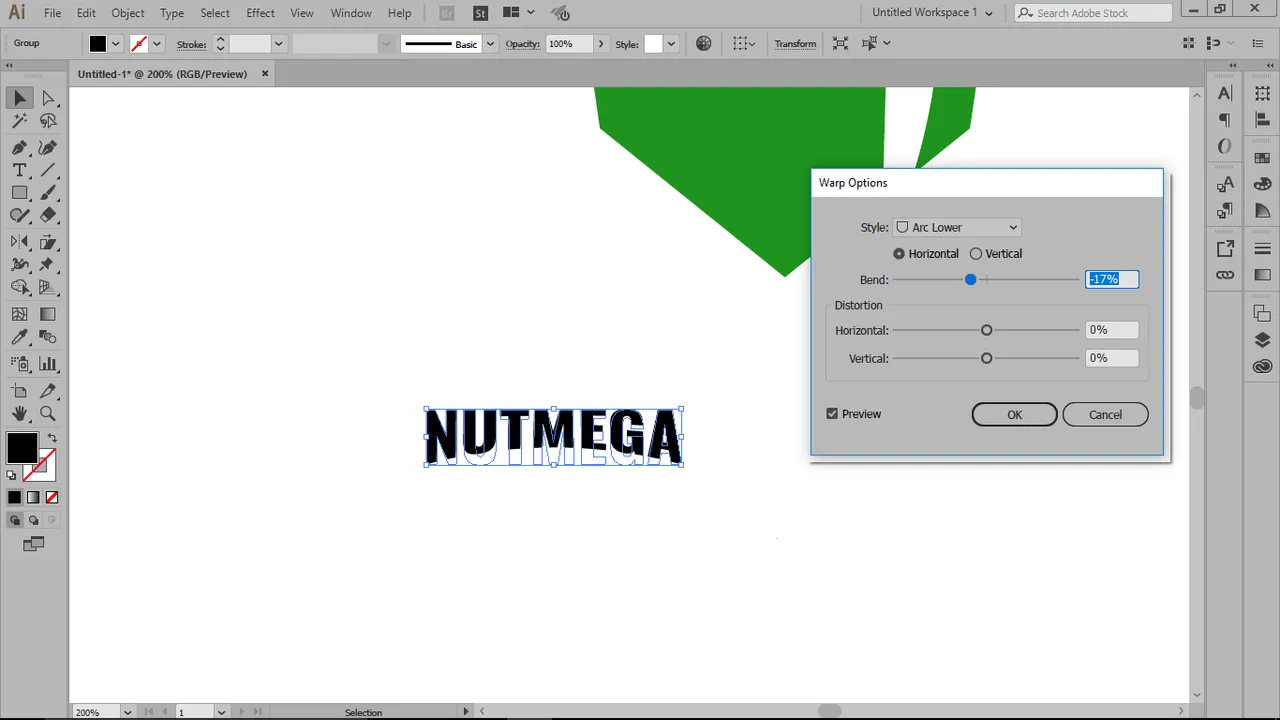Adjust the Bend slider handle
The width and height of the screenshot is (1280, 720).
[970, 280]
